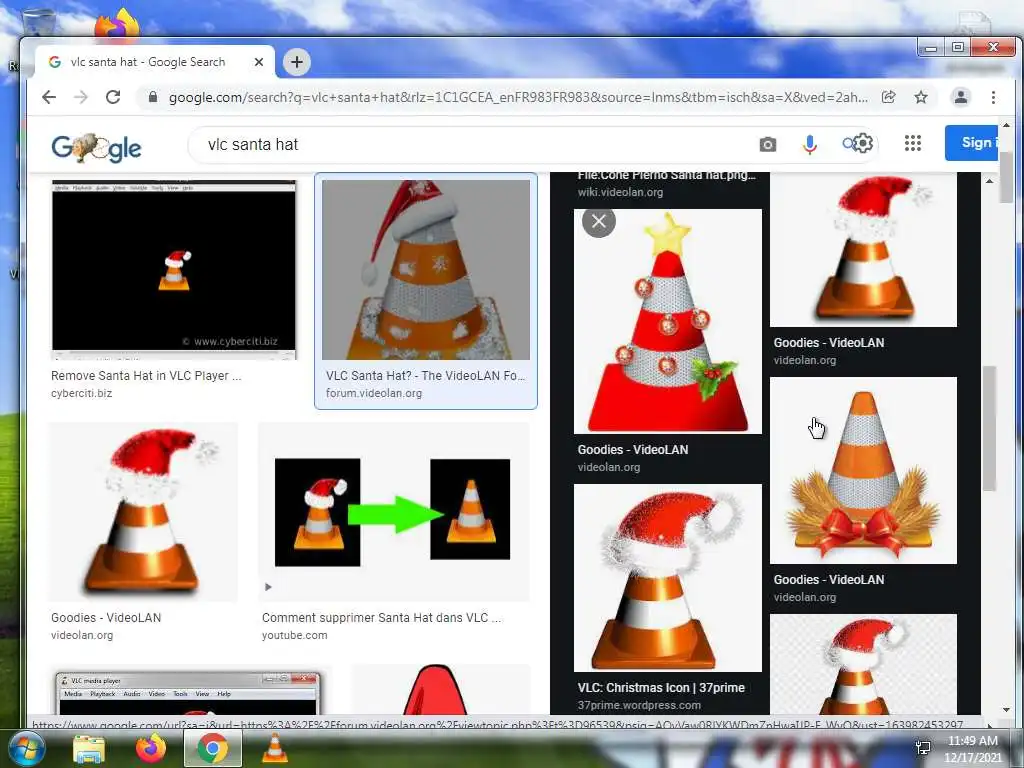Image resolution: width=1024 pixels, height=768 pixels.
Task: Play icon on the YouTube result thumbnail
Action: point(268,587)
